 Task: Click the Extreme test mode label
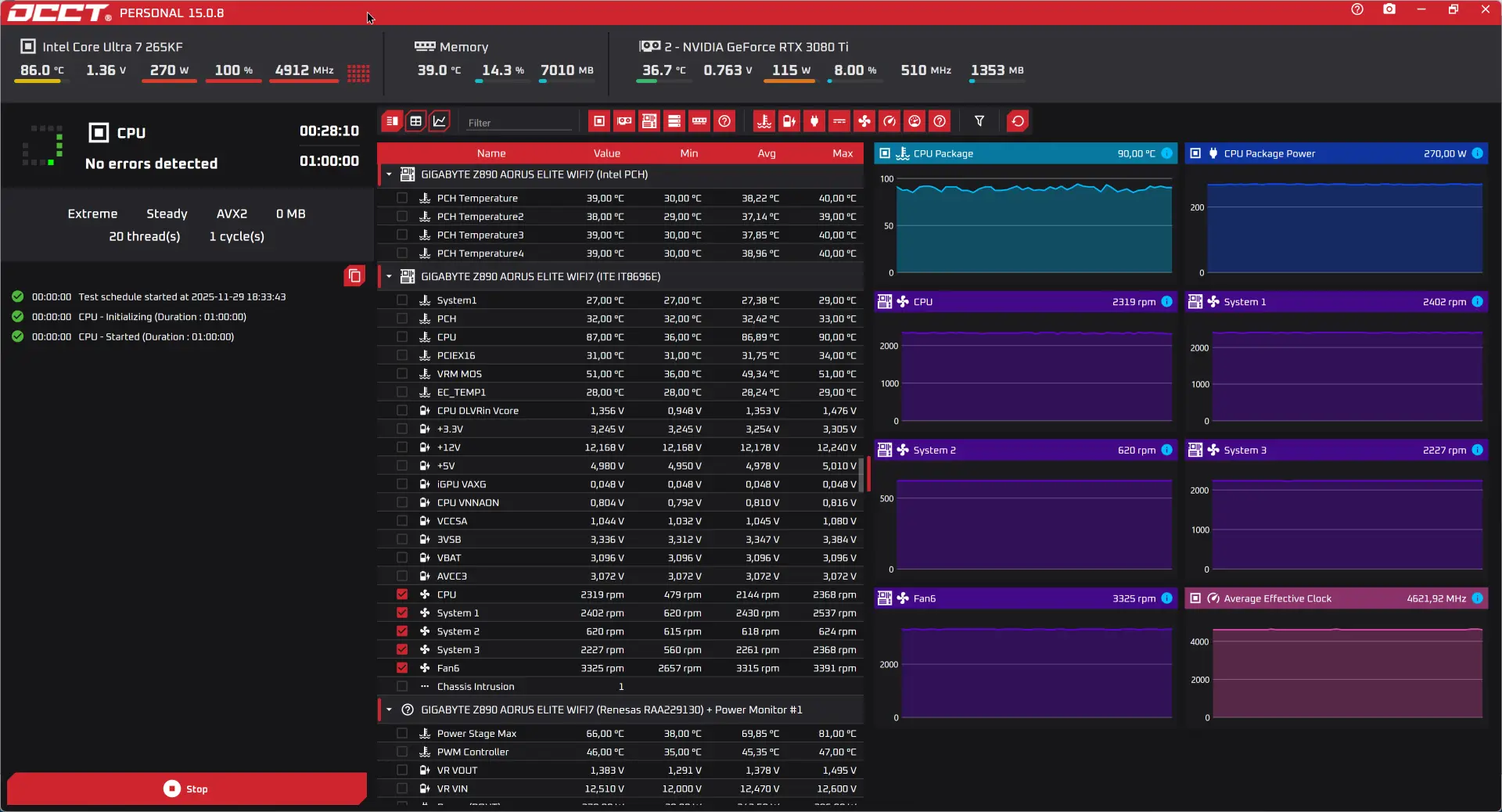point(92,214)
